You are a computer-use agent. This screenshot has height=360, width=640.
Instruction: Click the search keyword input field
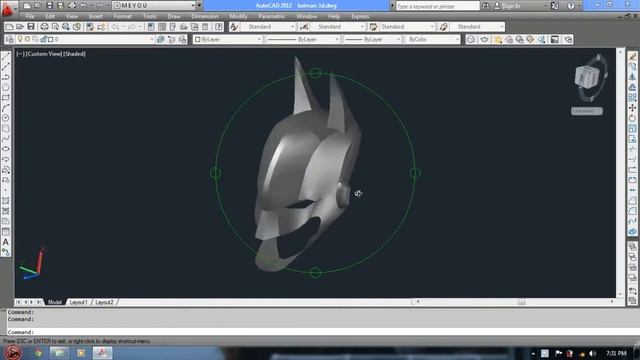(x=438, y=6)
